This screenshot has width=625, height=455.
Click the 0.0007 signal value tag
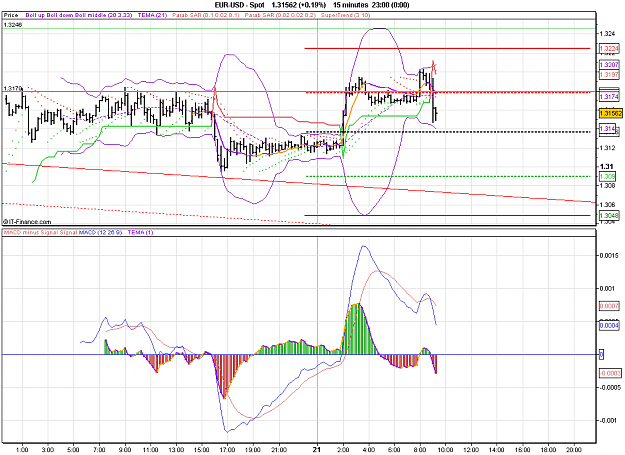pos(609,306)
